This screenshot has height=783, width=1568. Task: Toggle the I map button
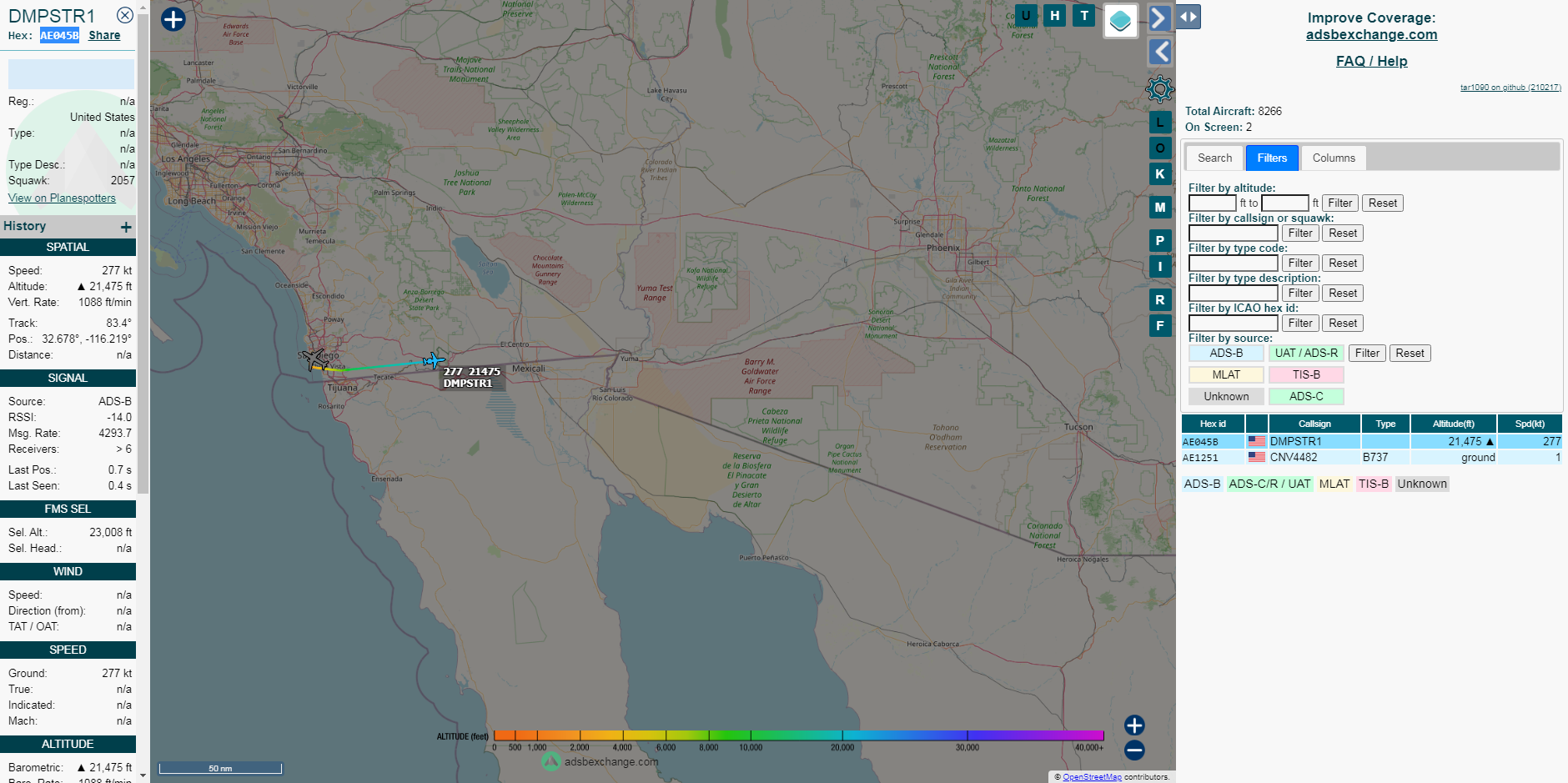[x=1160, y=266]
